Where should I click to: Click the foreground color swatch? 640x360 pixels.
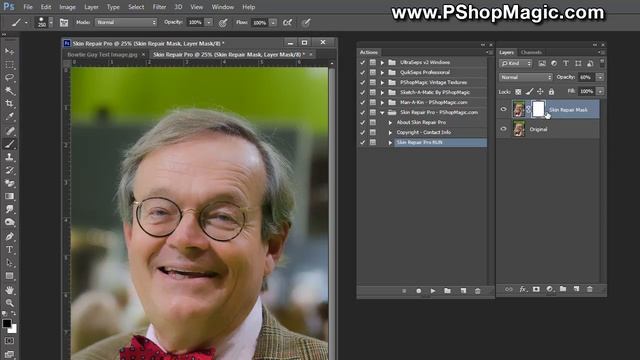[x=7, y=323]
